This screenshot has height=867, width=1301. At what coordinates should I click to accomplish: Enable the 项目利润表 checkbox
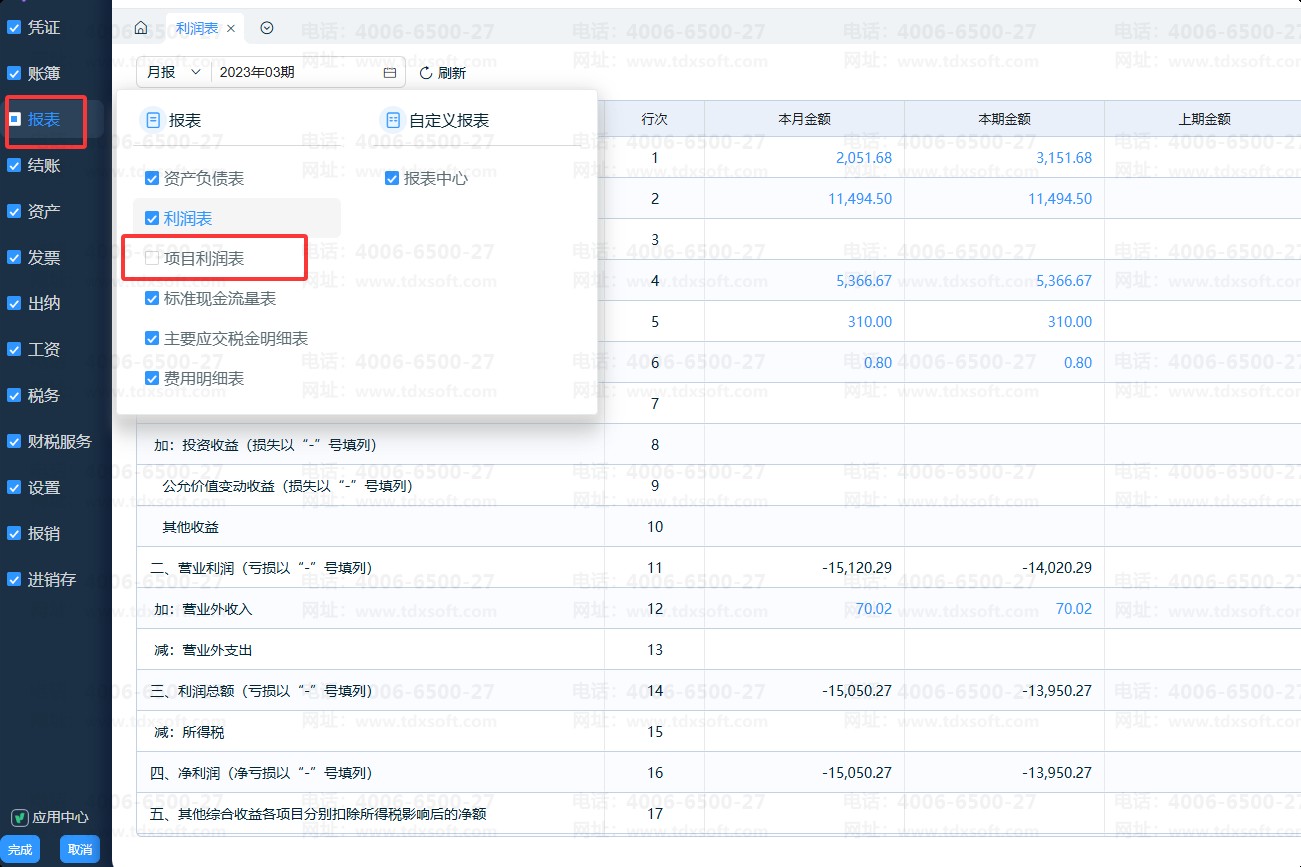pos(152,258)
